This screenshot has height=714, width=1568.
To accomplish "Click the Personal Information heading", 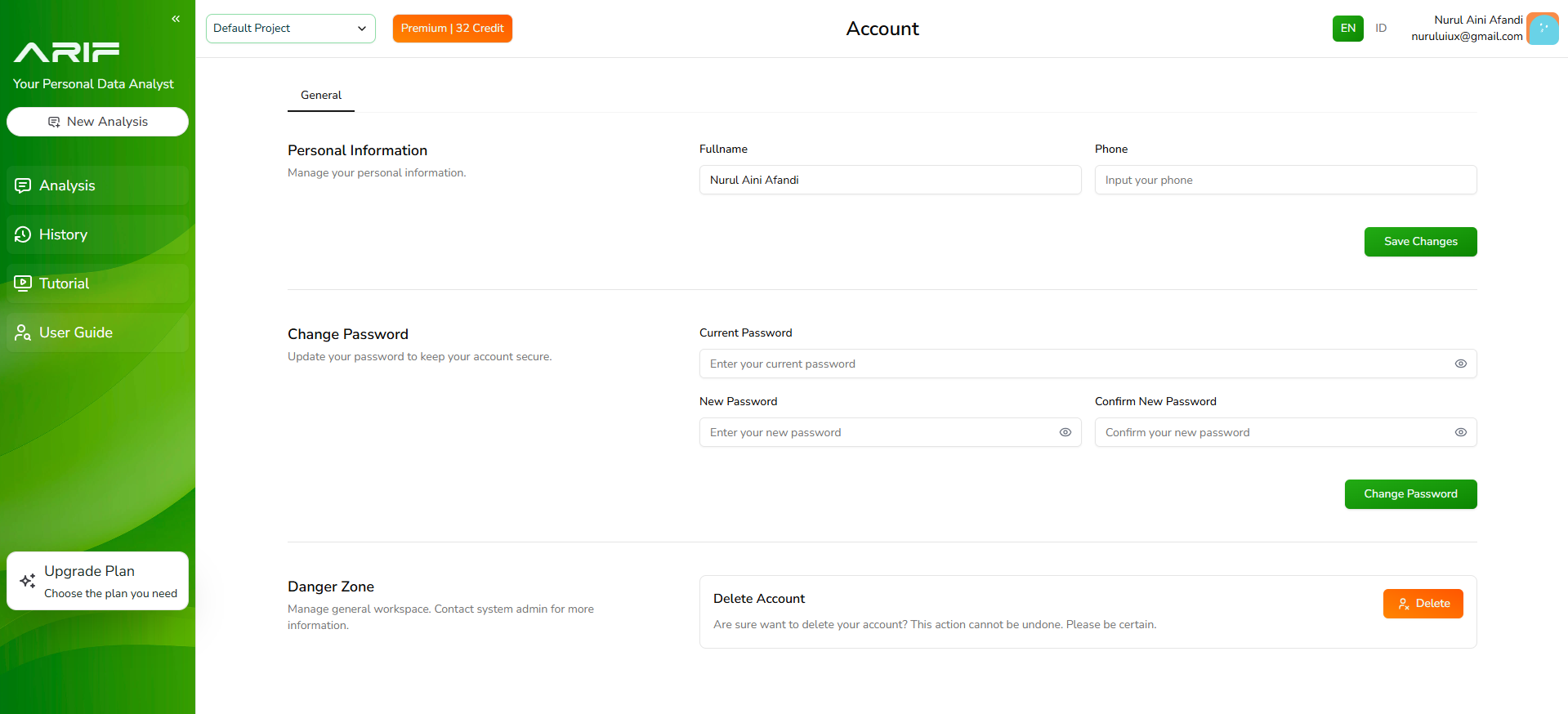I will [357, 150].
